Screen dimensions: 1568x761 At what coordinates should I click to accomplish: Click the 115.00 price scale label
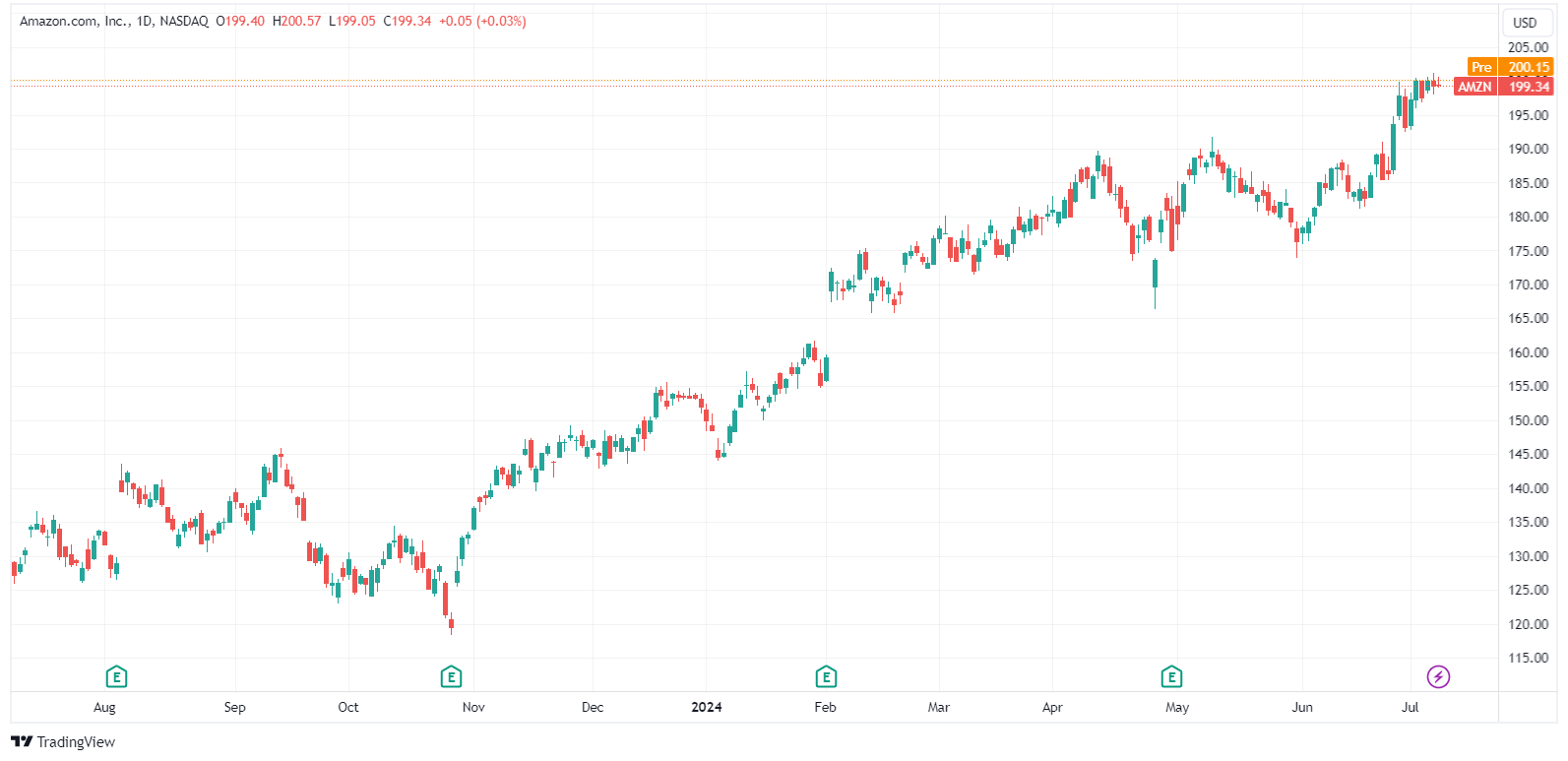(x=1528, y=658)
